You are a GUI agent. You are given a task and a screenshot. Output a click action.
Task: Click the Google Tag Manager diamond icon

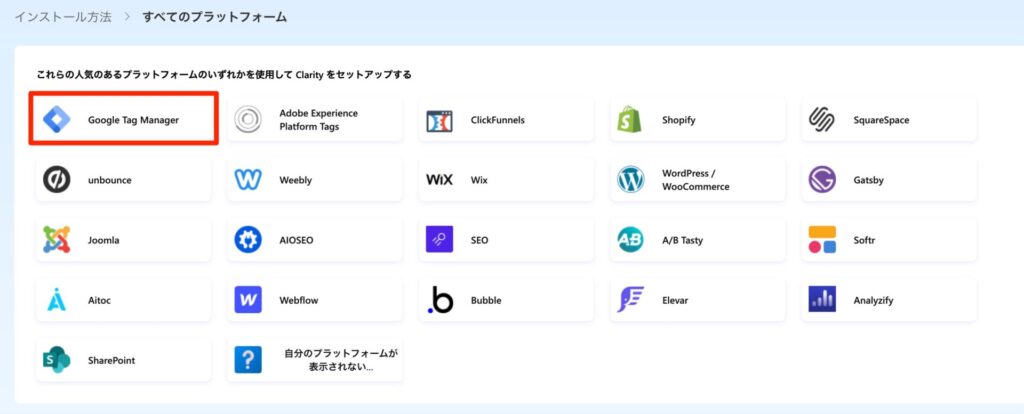coord(56,120)
